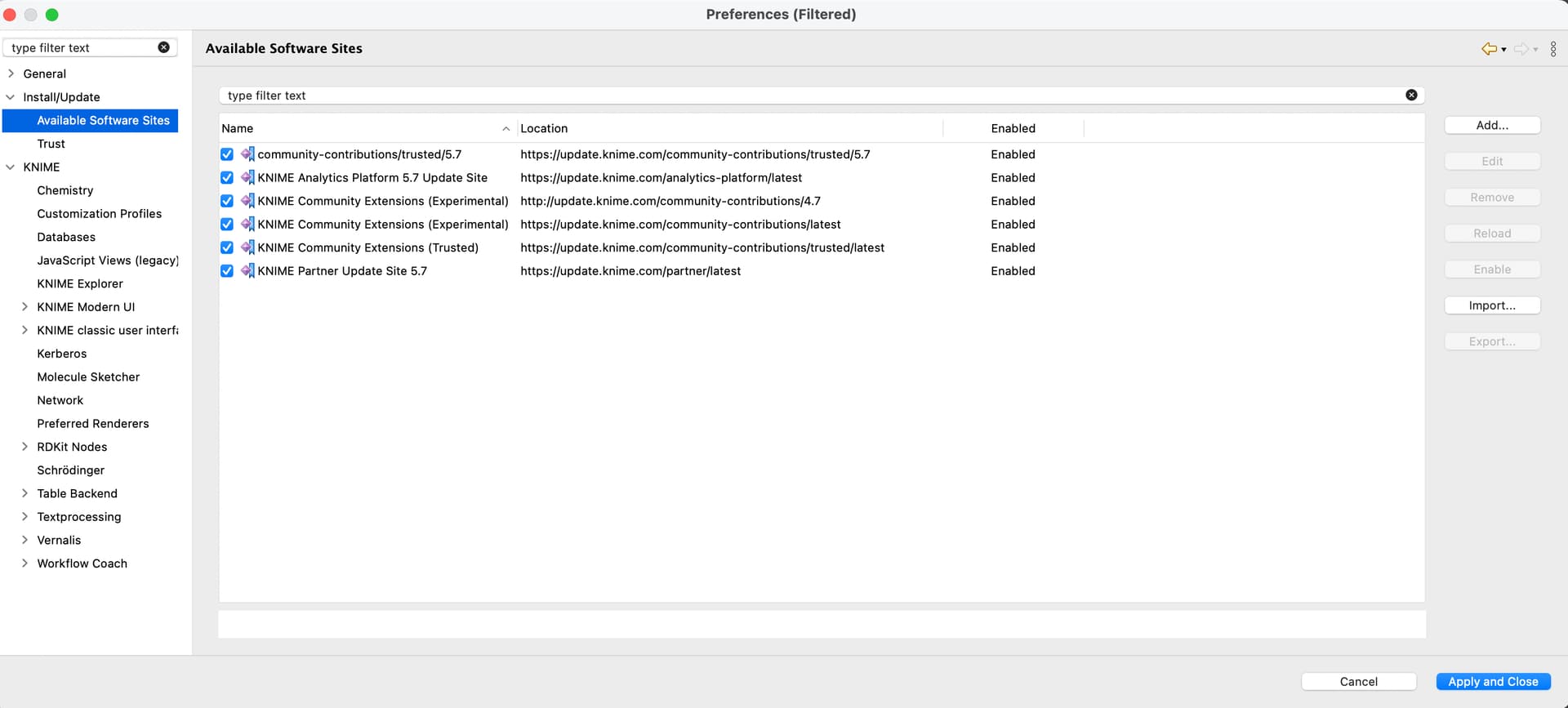Sort sites by the Name column header
The width and height of the screenshot is (1568, 708).
[x=359, y=128]
